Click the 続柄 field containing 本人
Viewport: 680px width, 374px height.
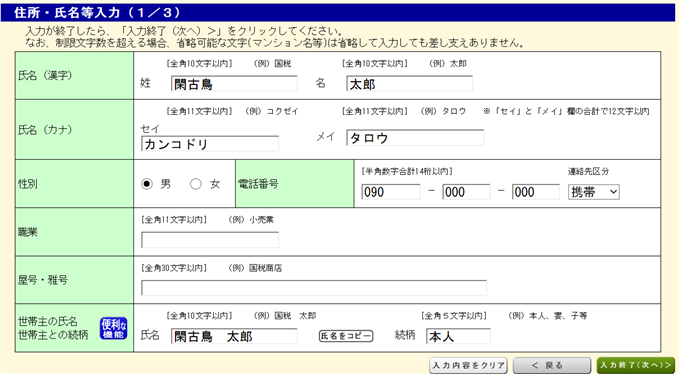(x=458, y=336)
